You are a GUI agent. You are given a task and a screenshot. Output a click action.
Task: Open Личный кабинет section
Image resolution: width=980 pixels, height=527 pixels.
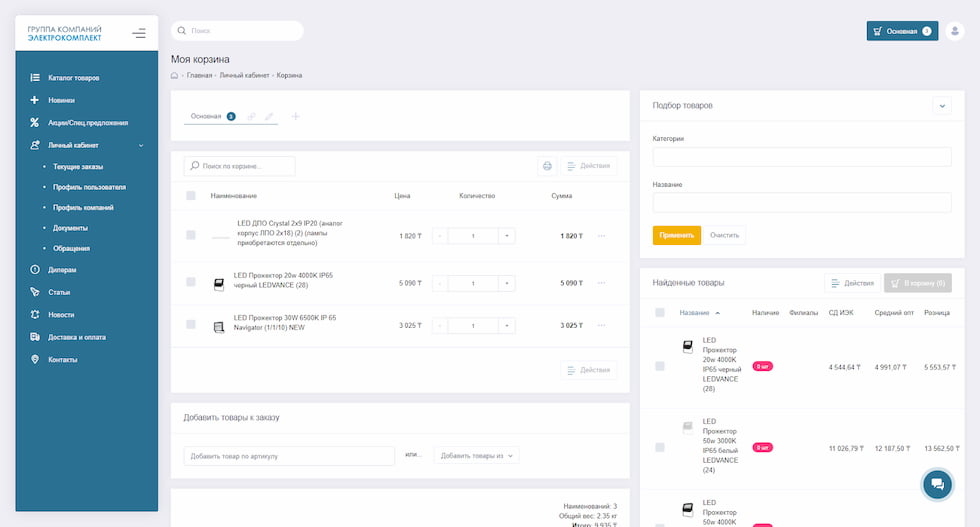coord(73,145)
